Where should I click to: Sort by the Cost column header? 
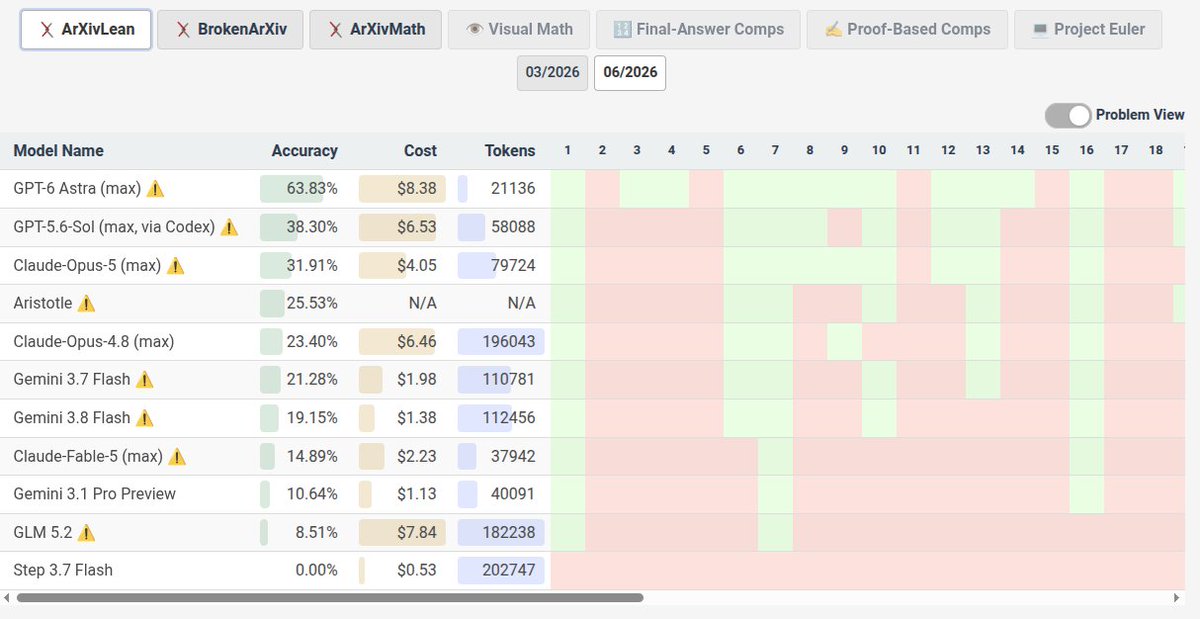click(420, 151)
